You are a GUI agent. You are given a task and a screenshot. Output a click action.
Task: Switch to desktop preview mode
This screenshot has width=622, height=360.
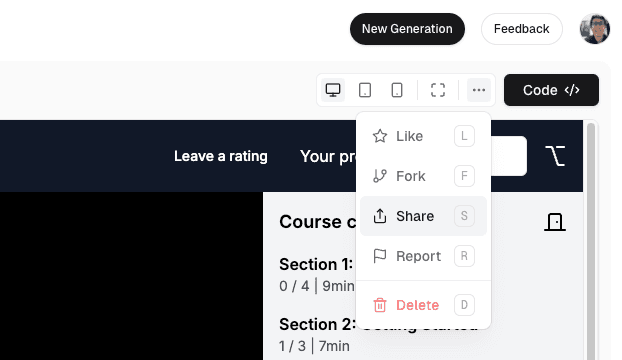coord(333,90)
